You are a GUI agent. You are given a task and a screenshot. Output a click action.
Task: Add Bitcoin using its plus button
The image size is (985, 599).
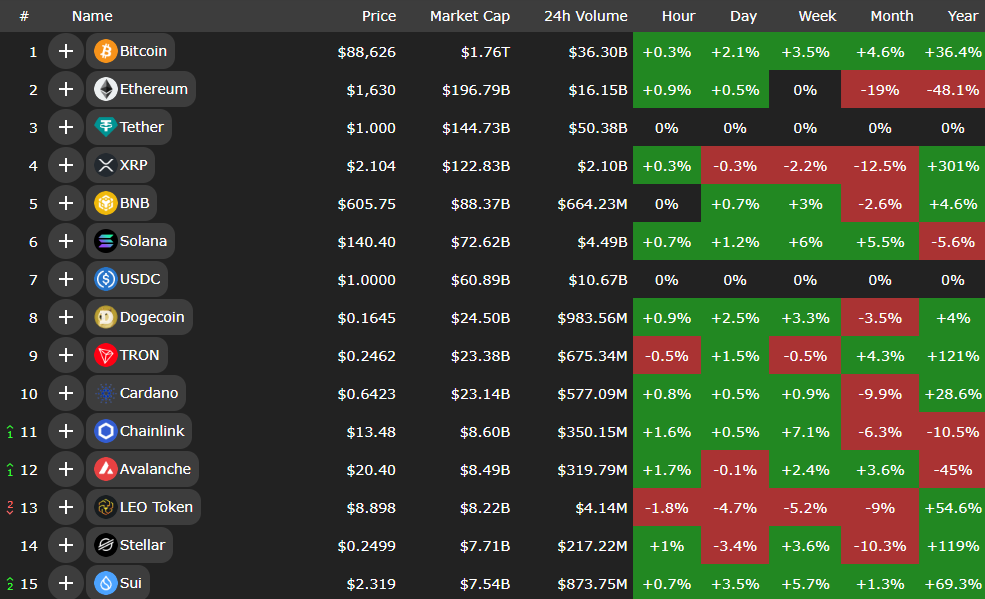66,51
